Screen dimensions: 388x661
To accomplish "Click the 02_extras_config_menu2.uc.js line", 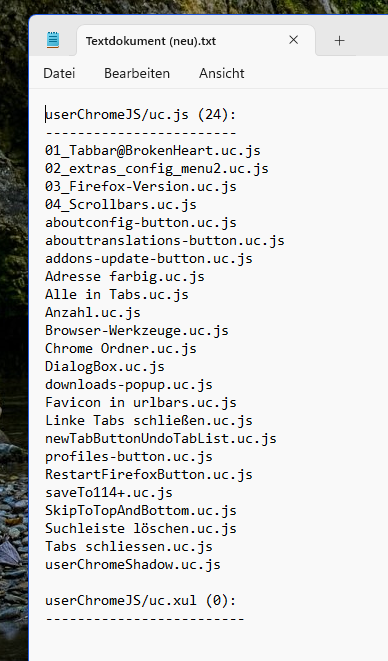I will click(157, 169).
